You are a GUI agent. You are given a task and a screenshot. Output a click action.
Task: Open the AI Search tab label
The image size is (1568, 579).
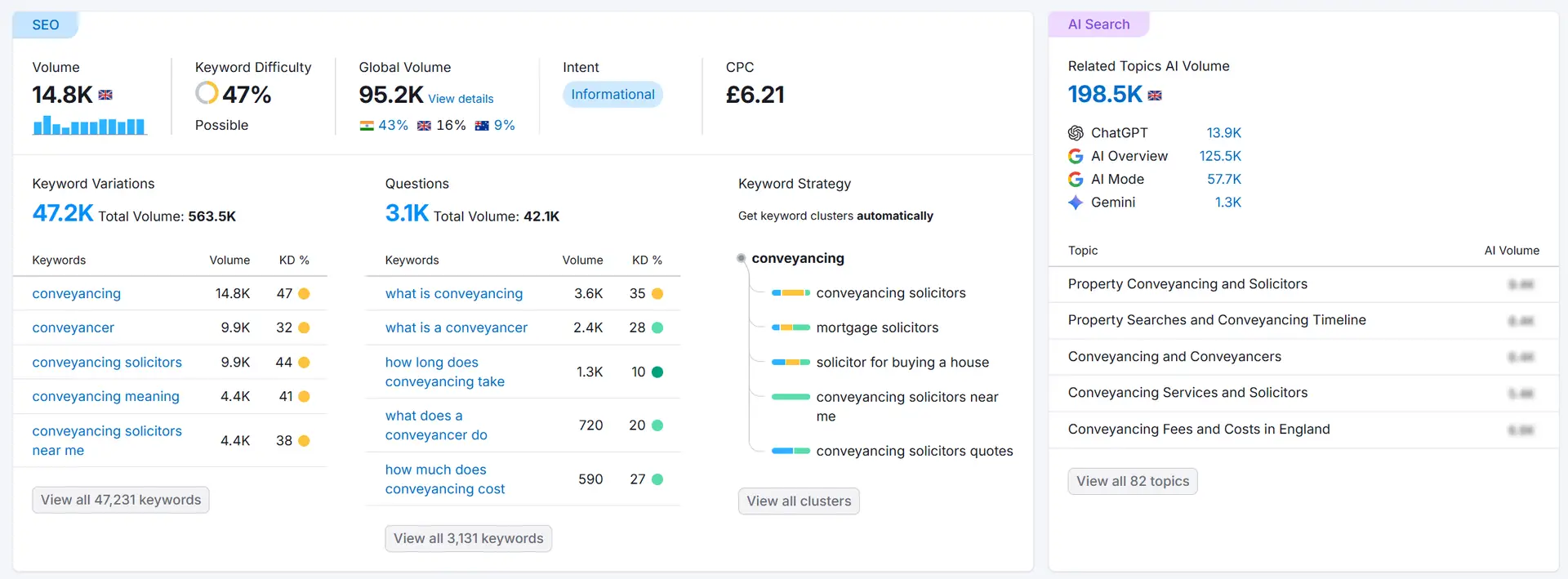1098,24
